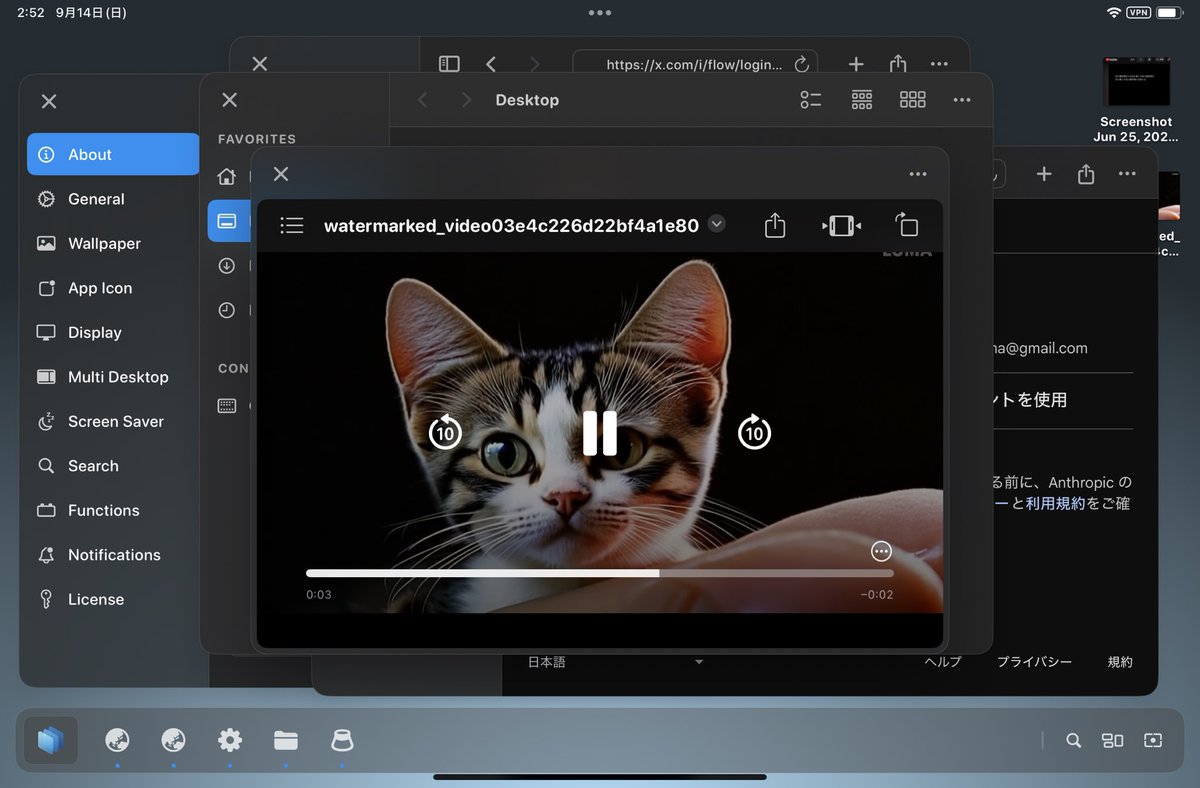Image resolution: width=1200 pixels, height=788 pixels.
Task: Click the Home icon in Files favorites
Action: pos(227,177)
